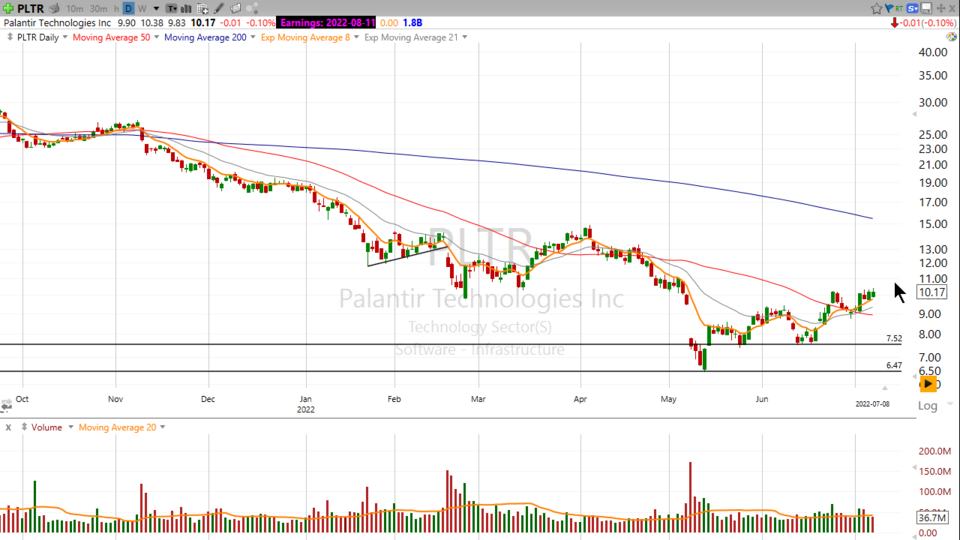
Task: Click the add indicator icon
Action: click(x=203, y=9)
